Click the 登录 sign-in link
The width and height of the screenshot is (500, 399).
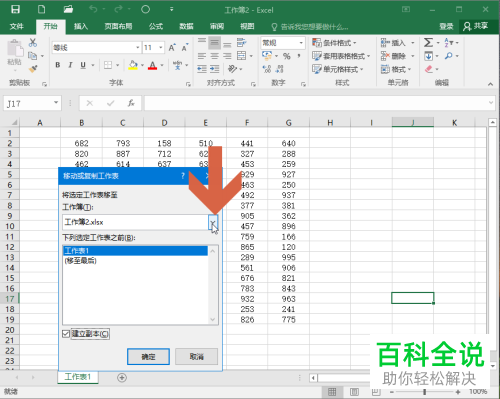(x=446, y=26)
